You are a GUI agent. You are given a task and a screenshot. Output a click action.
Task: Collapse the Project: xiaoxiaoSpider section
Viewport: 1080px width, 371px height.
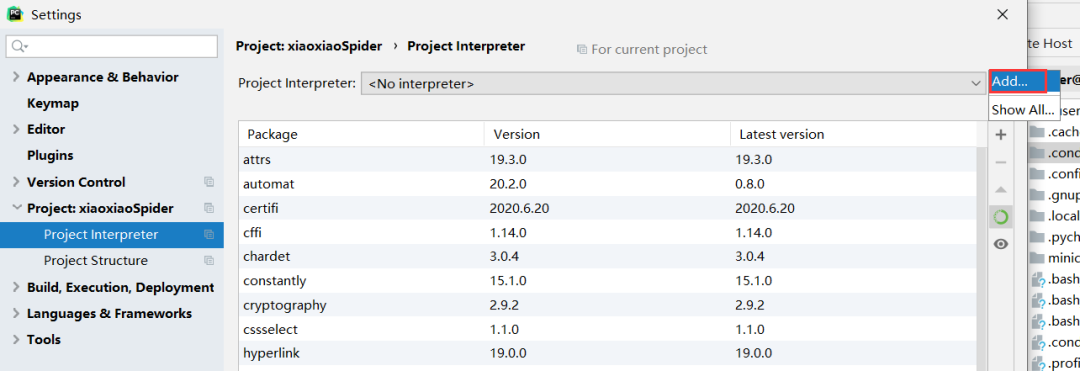pyautogui.click(x=16, y=209)
